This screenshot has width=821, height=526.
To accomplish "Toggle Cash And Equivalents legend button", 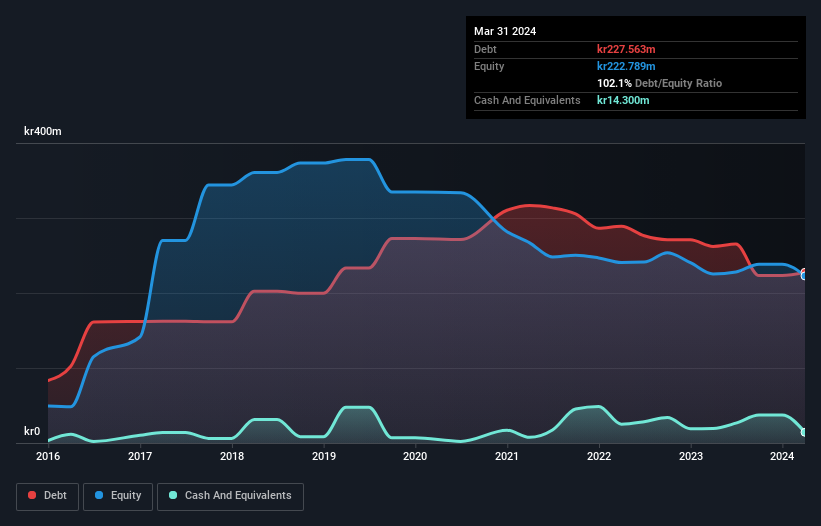I will click(x=230, y=496).
